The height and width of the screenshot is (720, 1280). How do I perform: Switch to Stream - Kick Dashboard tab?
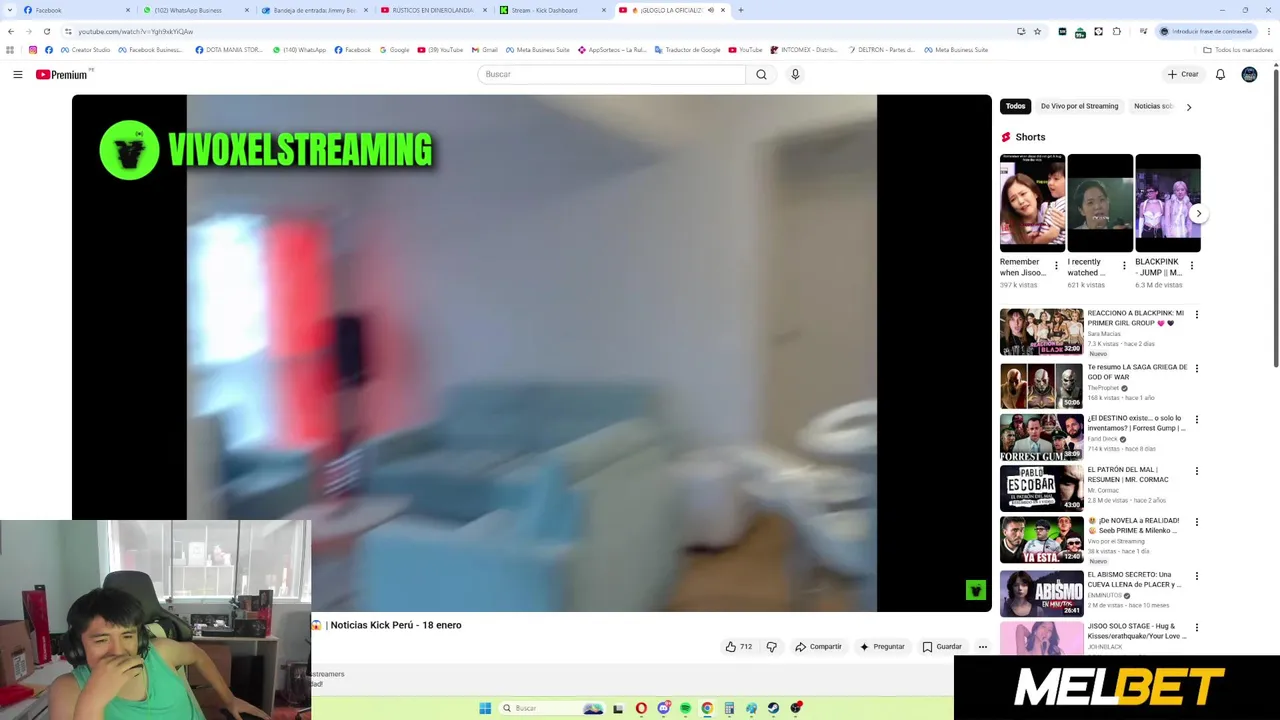tap(552, 10)
